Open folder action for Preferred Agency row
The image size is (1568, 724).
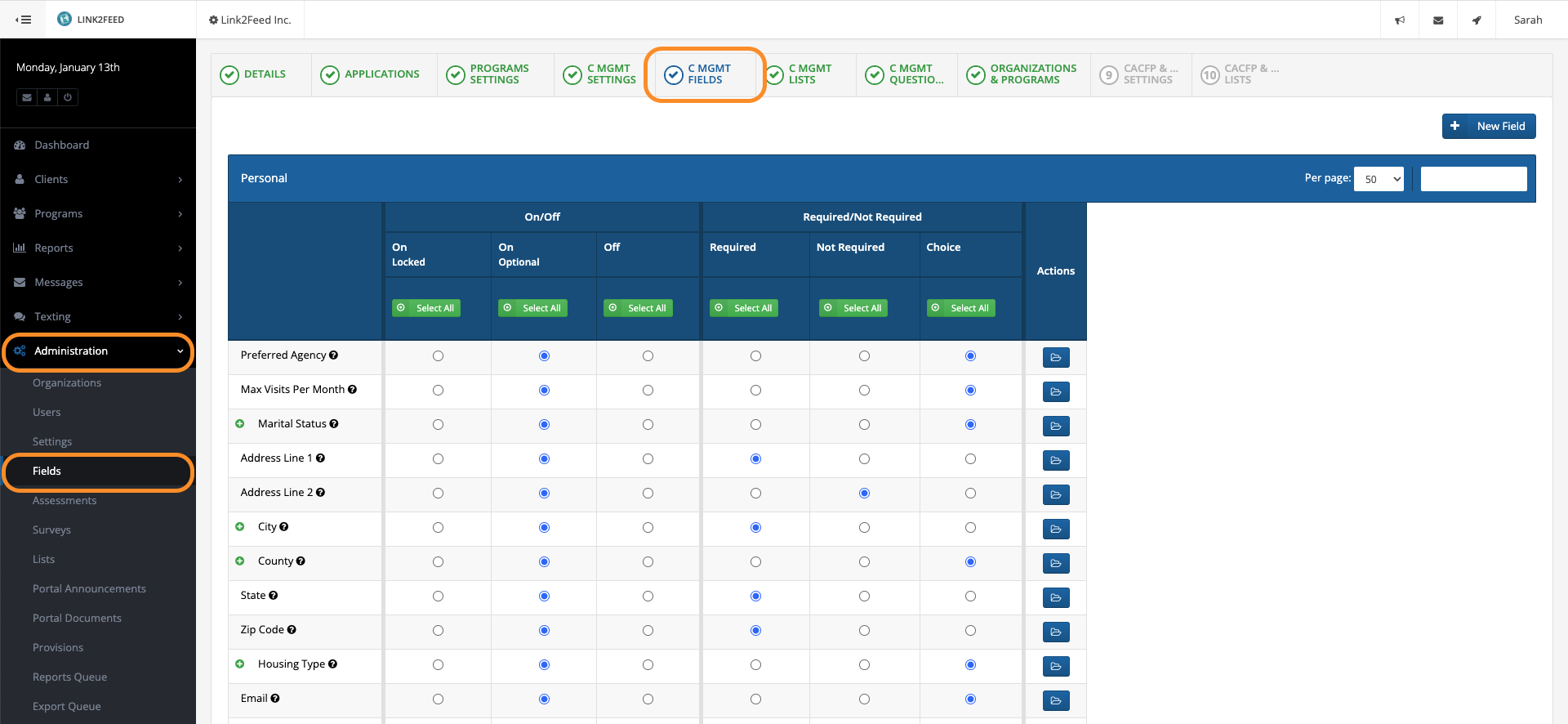pos(1055,357)
